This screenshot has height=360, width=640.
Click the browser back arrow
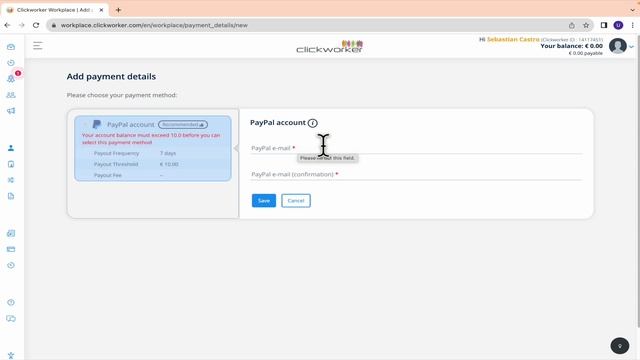[x=7, y=25]
